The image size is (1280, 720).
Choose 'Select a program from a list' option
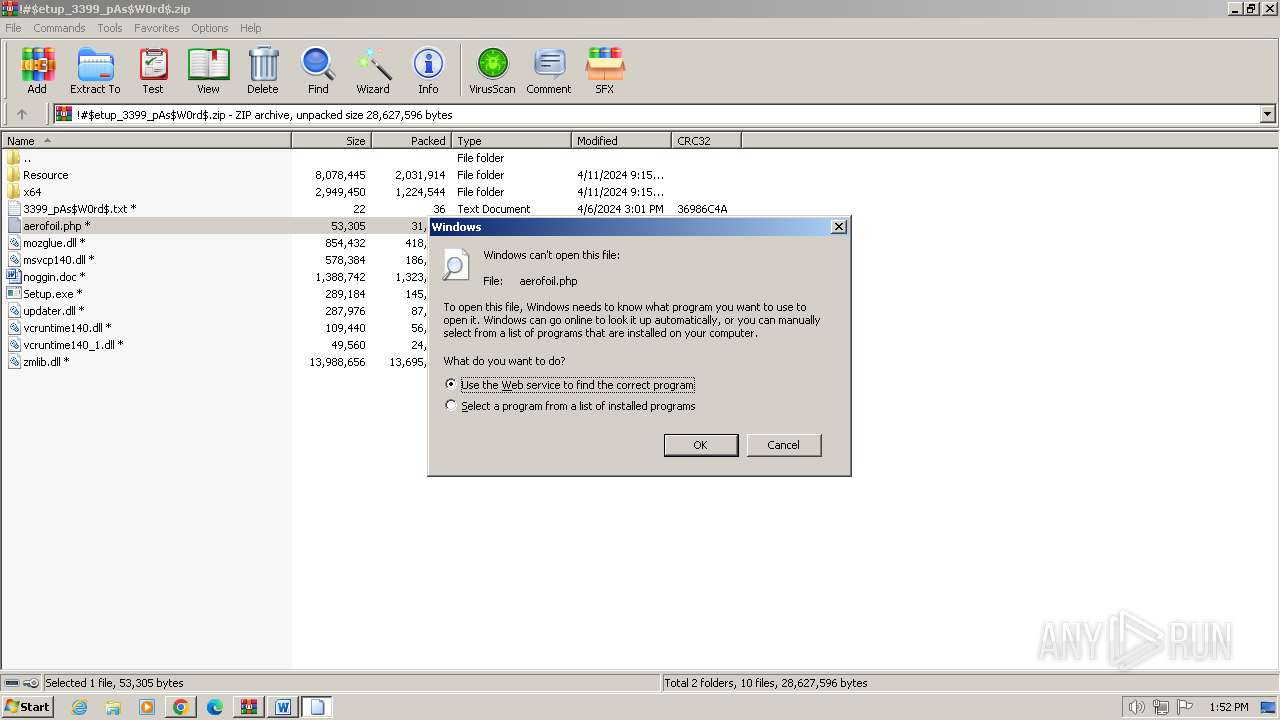(451, 406)
